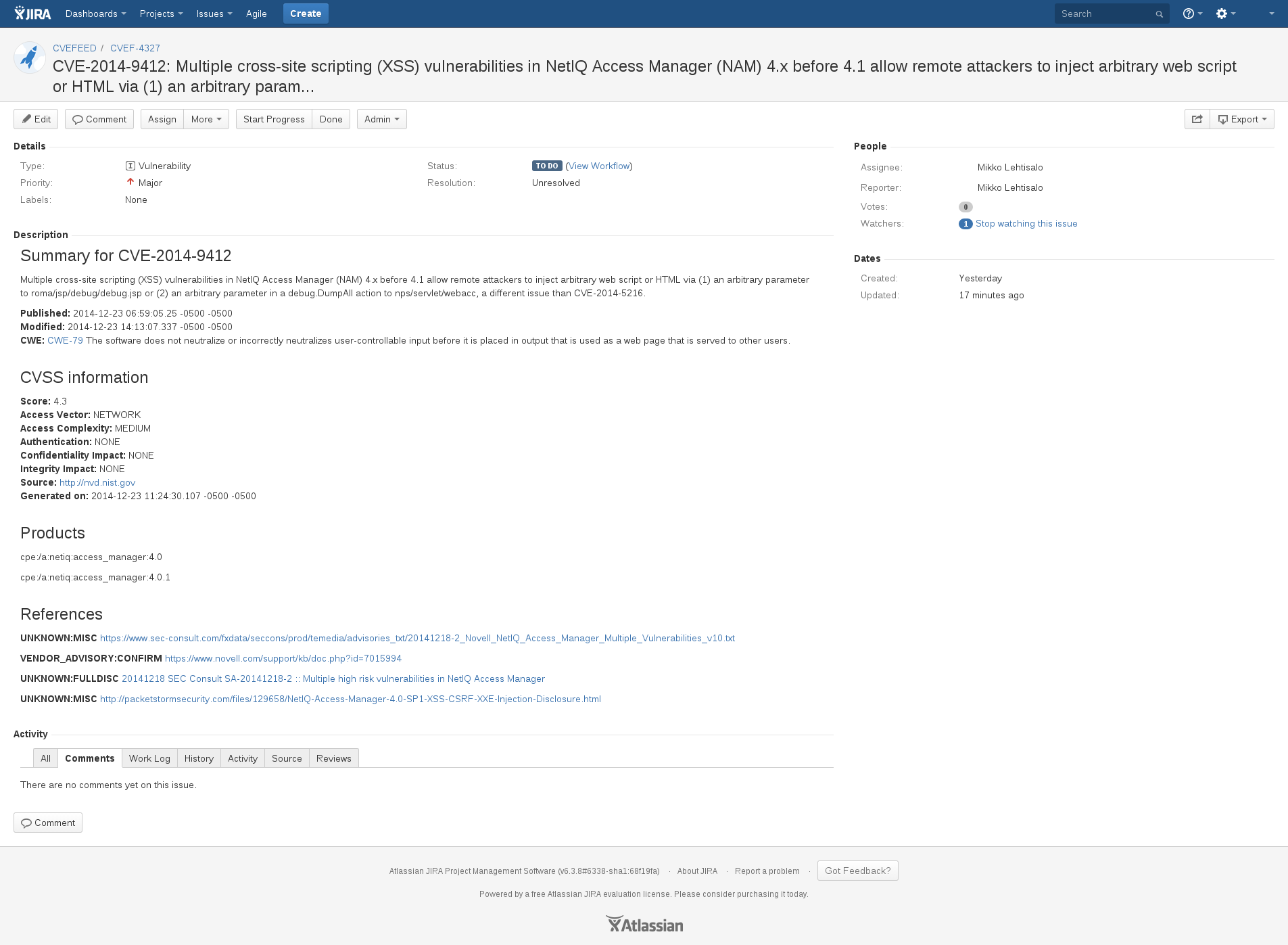Click the CVEFEED project rocket avatar
1288x945 pixels.
point(30,57)
